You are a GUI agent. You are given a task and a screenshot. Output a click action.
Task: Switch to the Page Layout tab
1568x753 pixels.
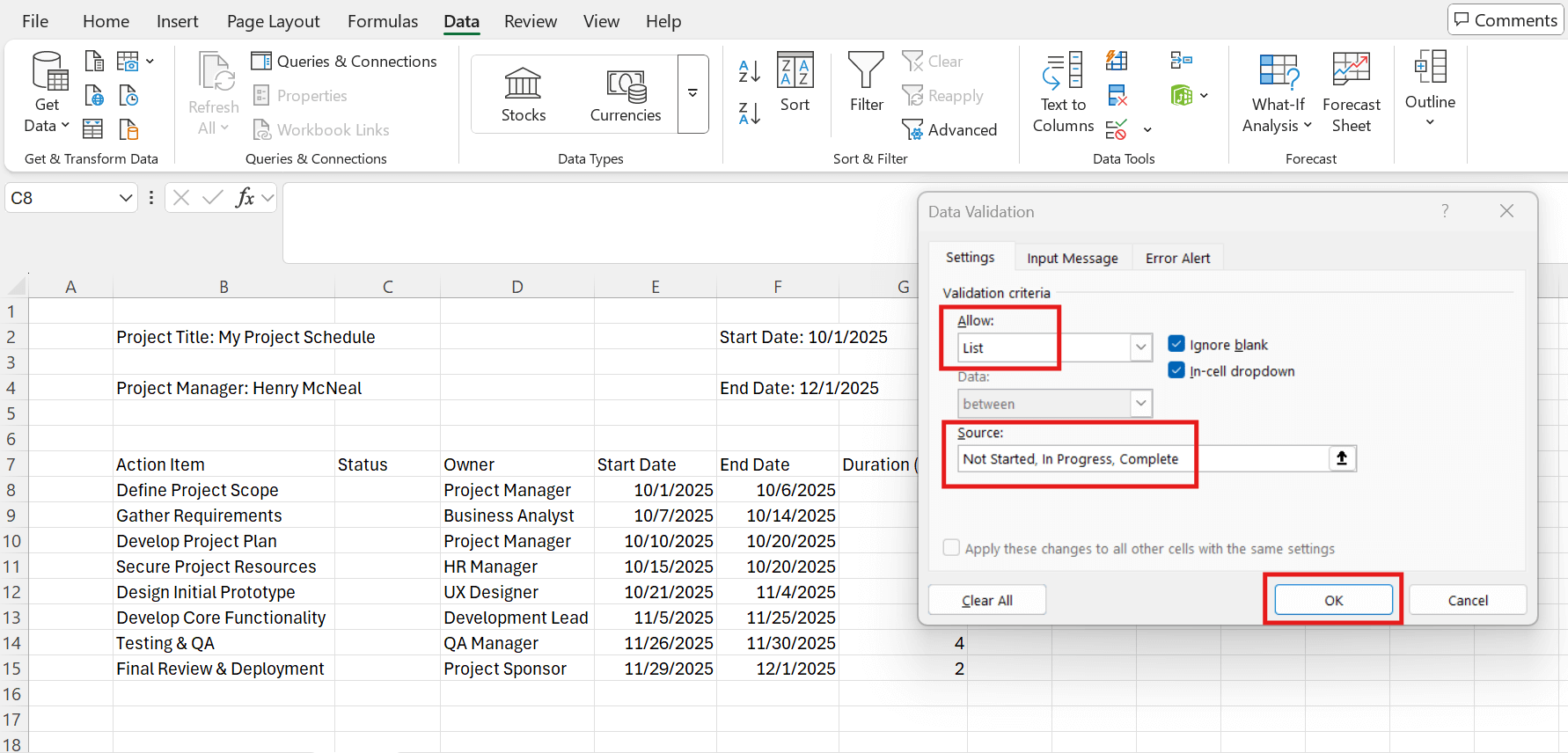click(x=274, y=21)
